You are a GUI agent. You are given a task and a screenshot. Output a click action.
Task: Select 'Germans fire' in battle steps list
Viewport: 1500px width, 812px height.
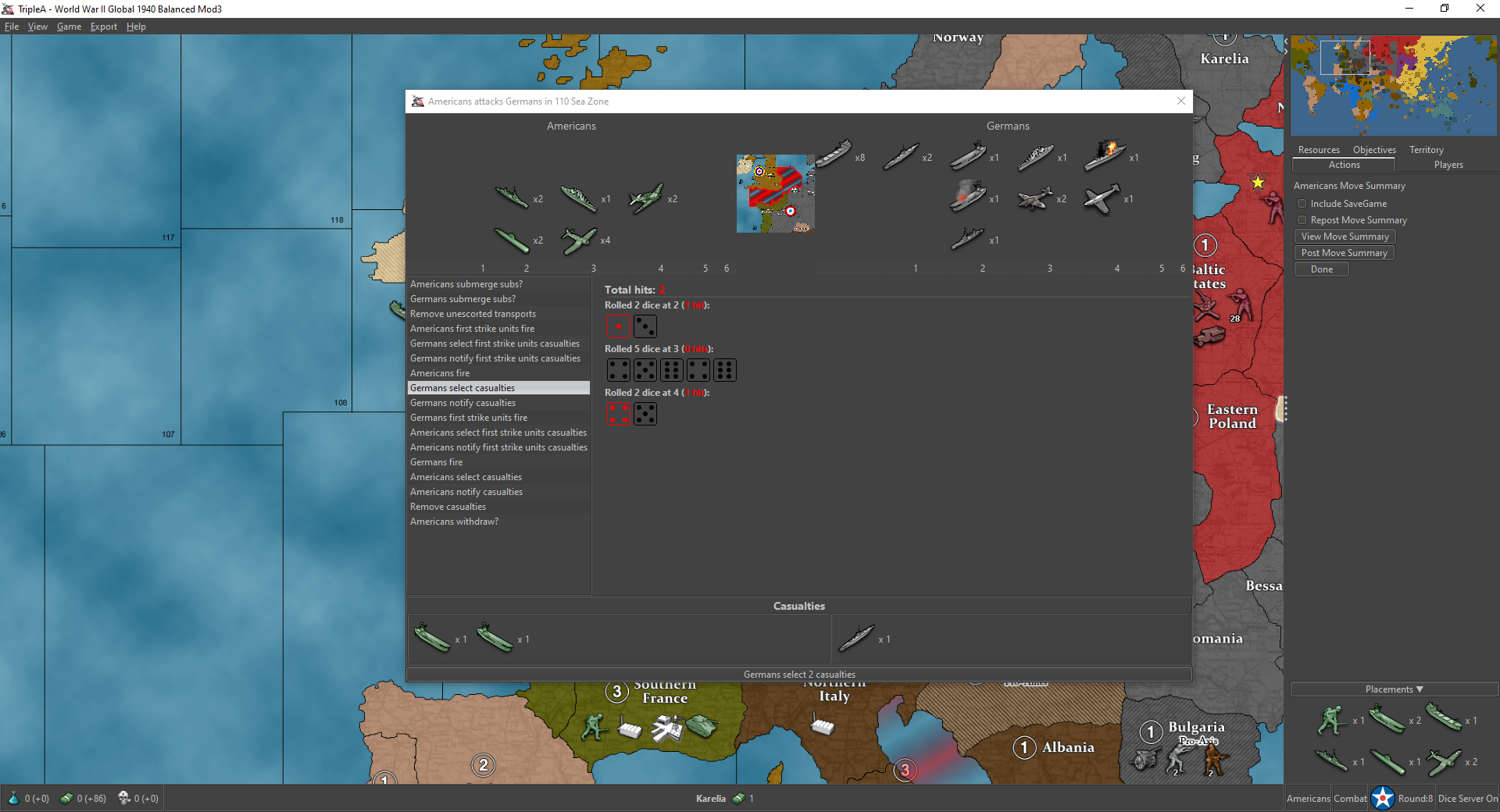(x=437, y=462)
